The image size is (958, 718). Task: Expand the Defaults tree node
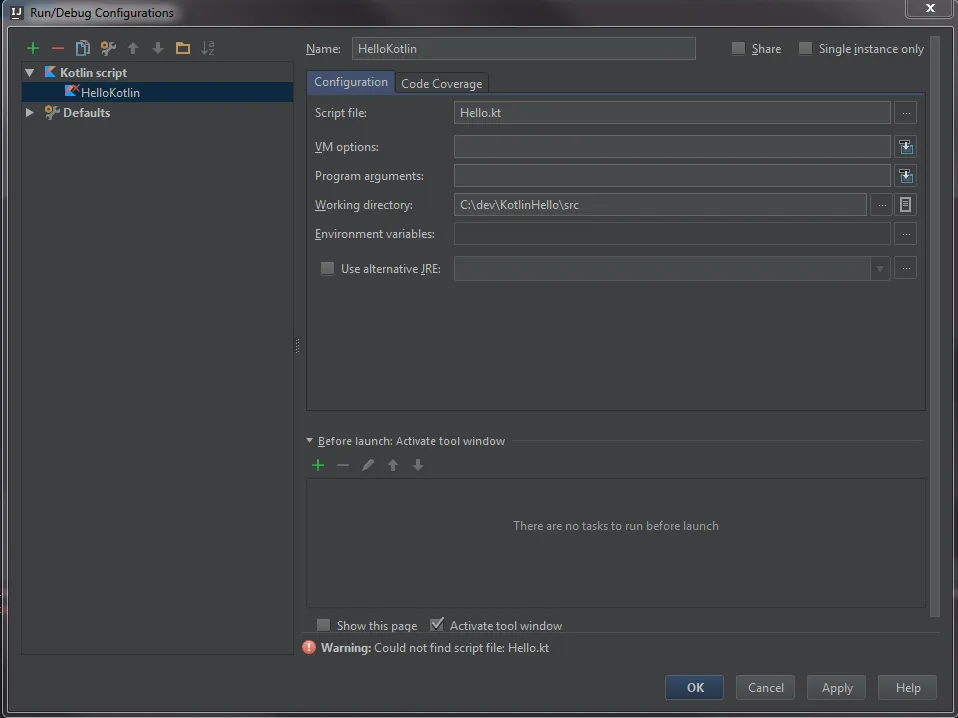point(29,112)
